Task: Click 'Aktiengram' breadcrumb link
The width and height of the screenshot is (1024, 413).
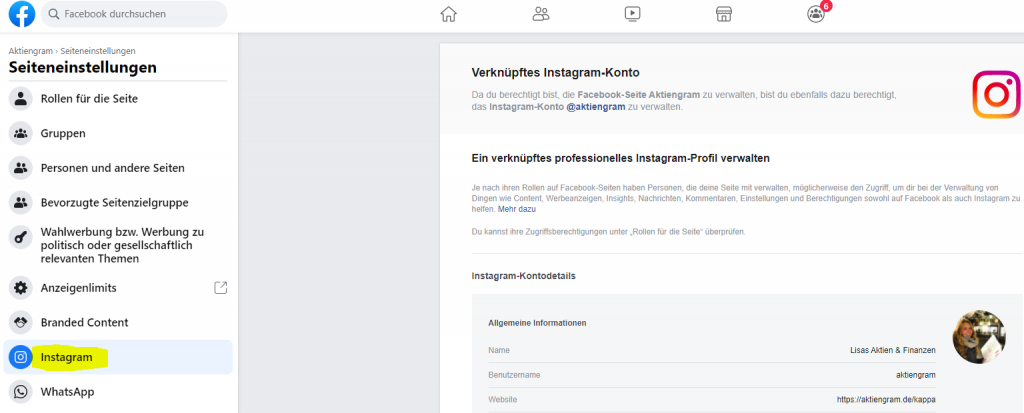Action: [31, 51]
